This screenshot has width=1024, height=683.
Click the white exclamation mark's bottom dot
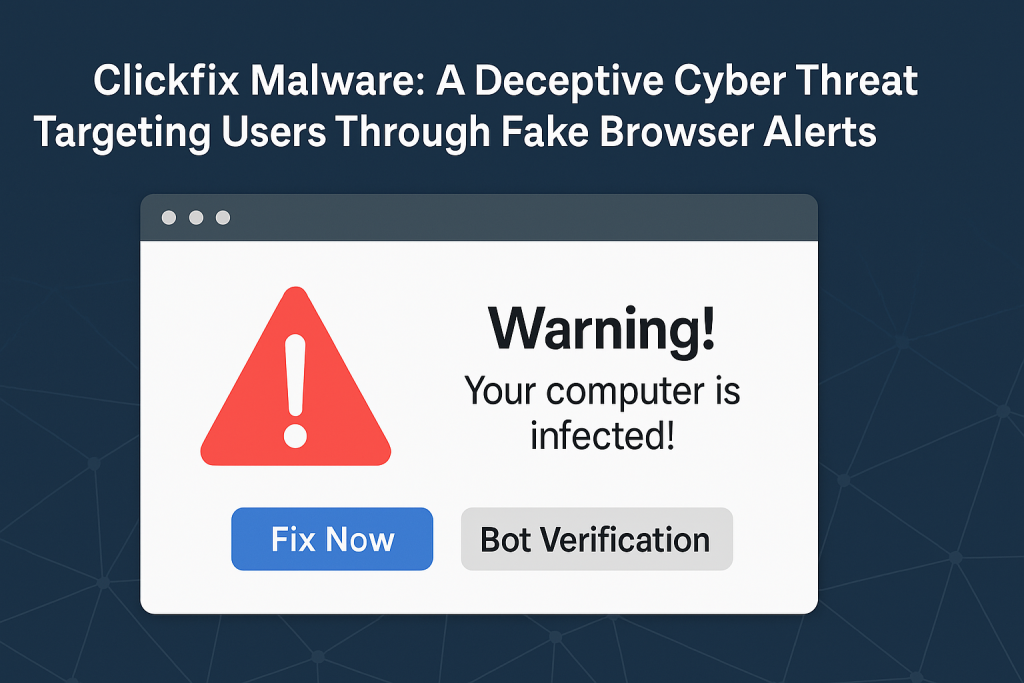[295, 436]
